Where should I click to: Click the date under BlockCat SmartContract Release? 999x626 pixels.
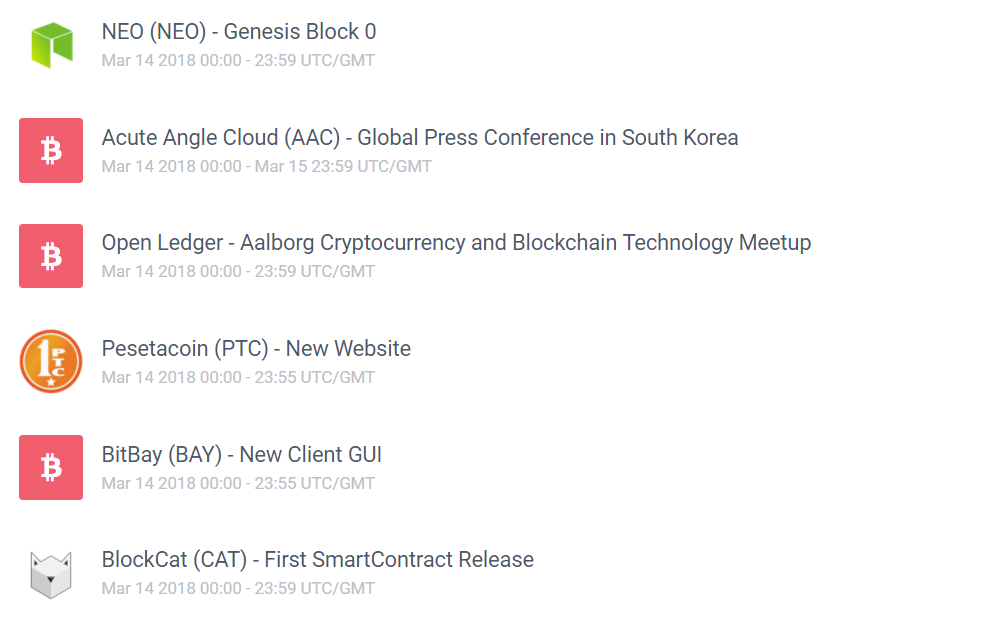tap(238, 588)
